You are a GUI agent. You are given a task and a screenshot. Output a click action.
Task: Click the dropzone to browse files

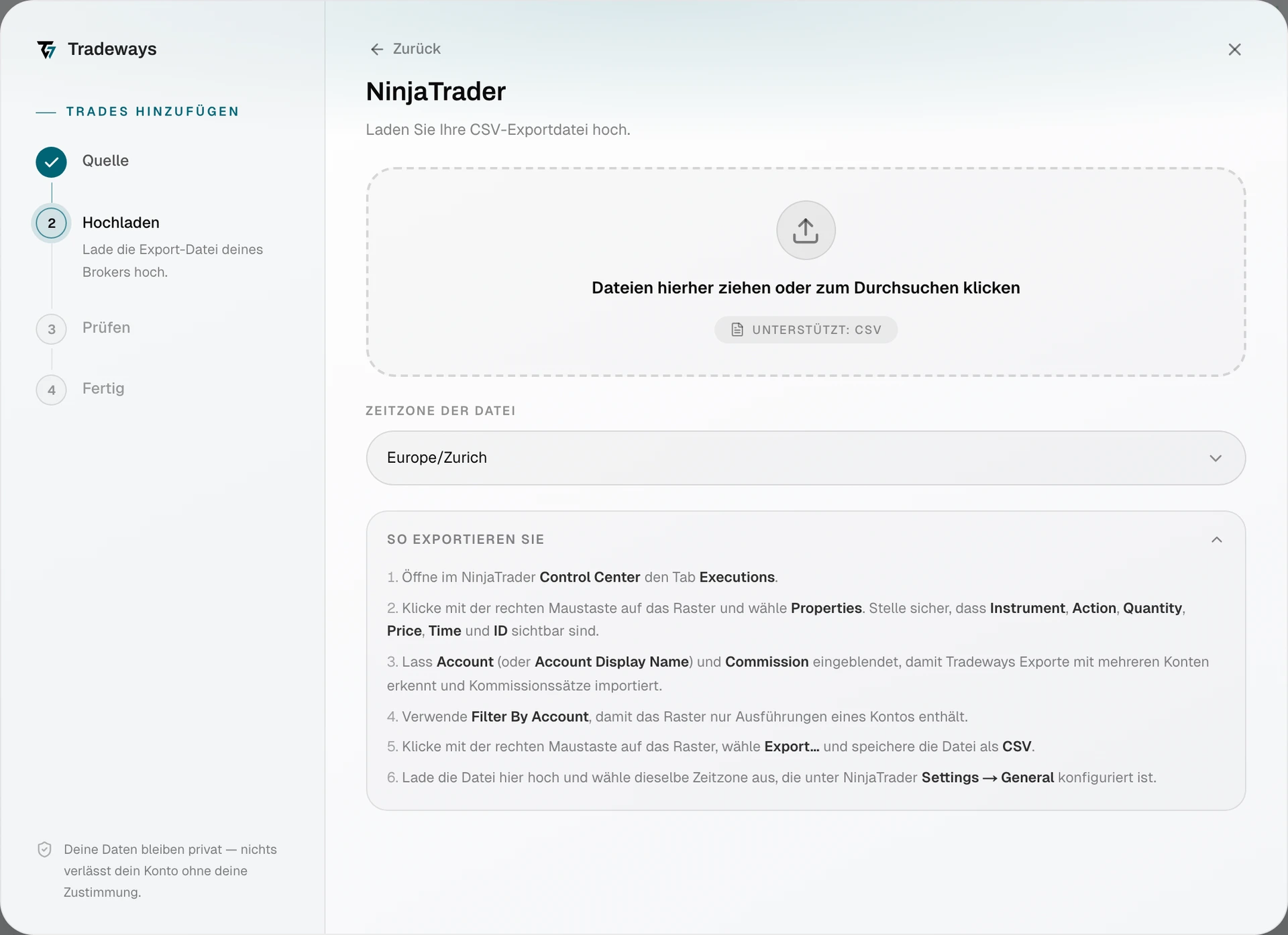pyautogui.click(x=806, y=272)
